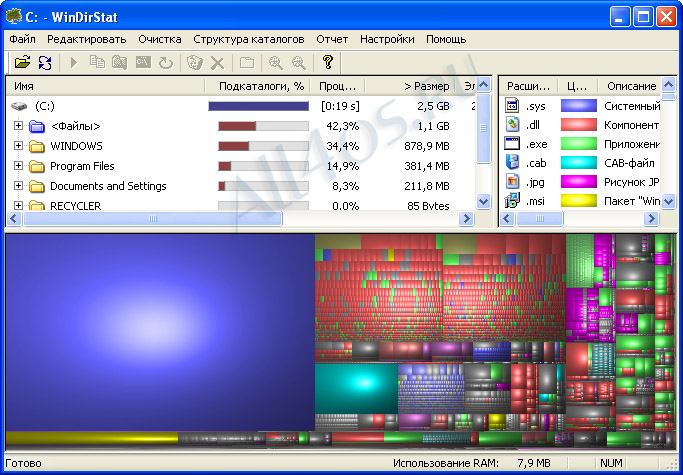Click extension list horizontal scroll-left arrow

(507, 218)
